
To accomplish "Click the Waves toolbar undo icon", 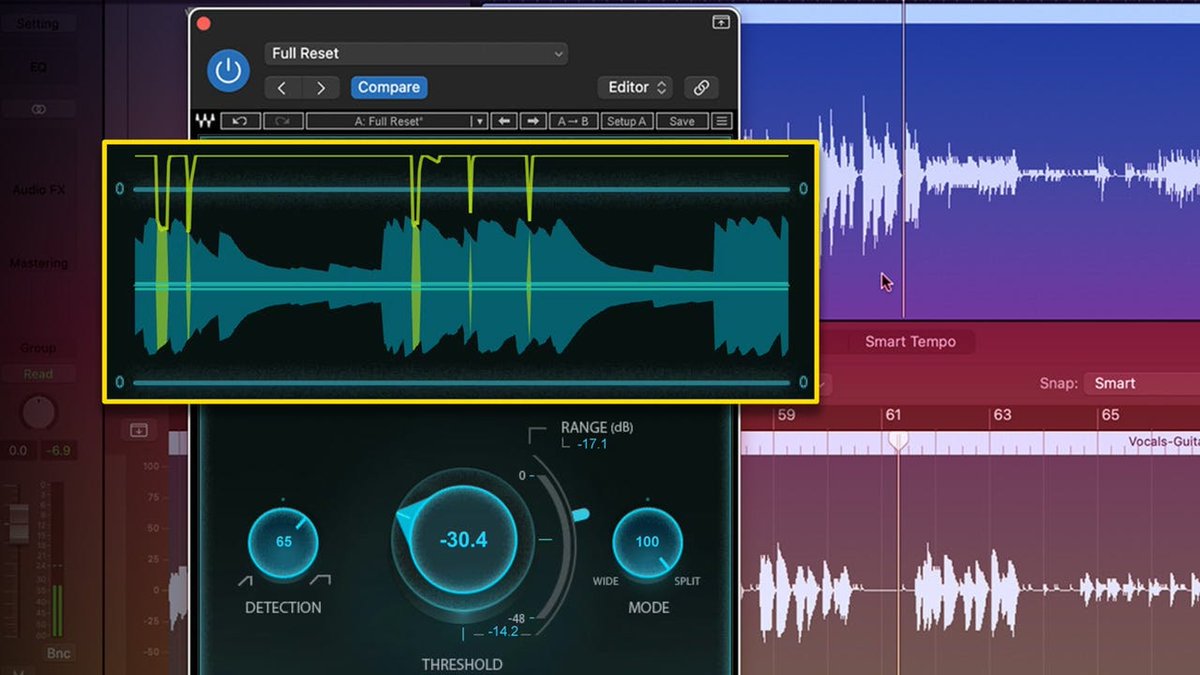I will coord(240,121).
